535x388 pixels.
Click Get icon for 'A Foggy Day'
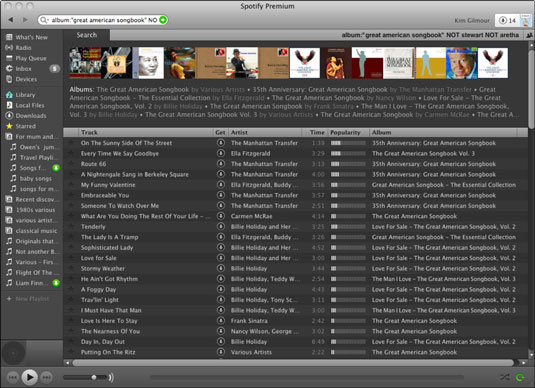point(221,289)
